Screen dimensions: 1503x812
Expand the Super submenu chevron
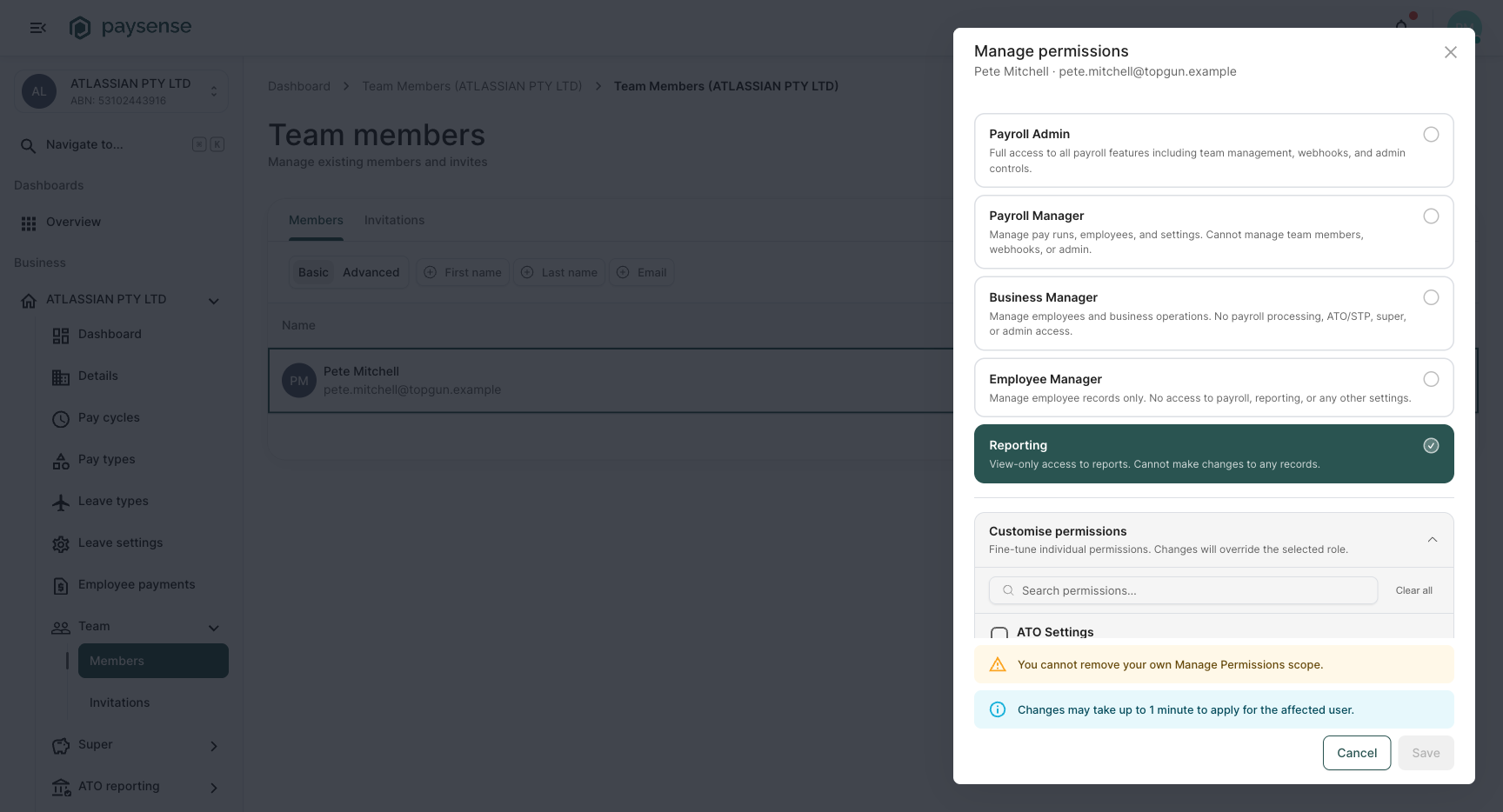click(214, 746)
